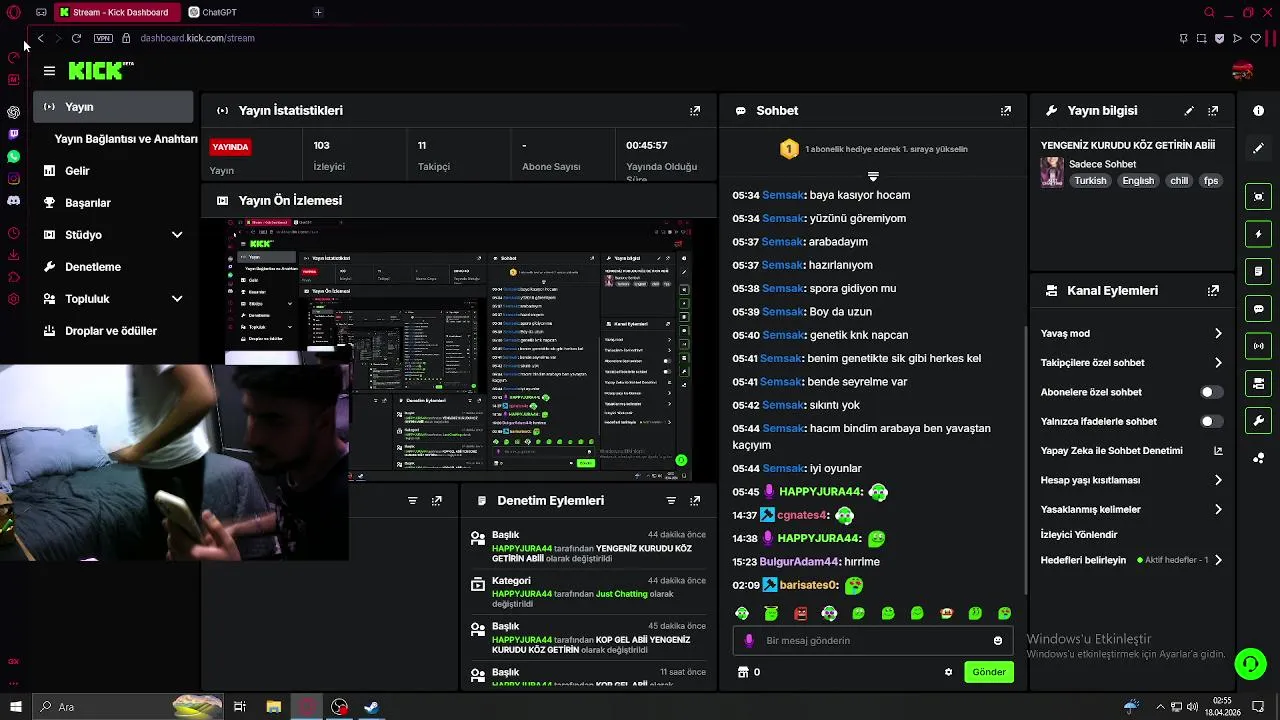The image size is (1280, 720).
Task: Open Twitch in Opera sidebar
Action: pos(13,134)
